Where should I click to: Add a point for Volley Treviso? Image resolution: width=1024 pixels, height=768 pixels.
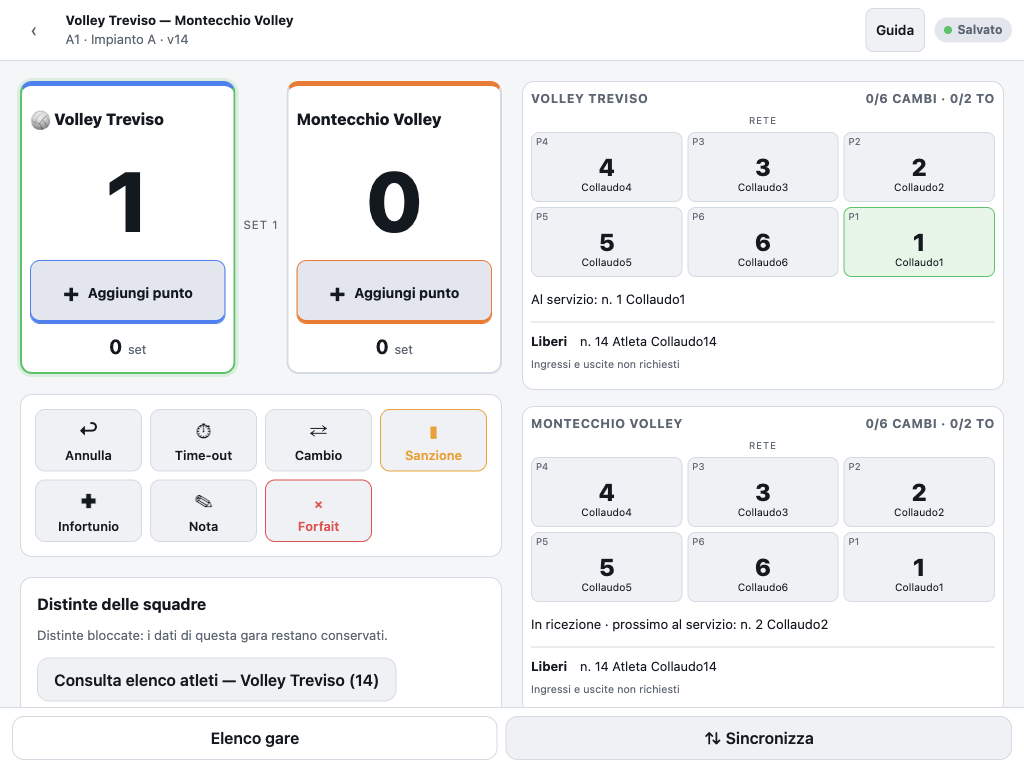[128, 293]
